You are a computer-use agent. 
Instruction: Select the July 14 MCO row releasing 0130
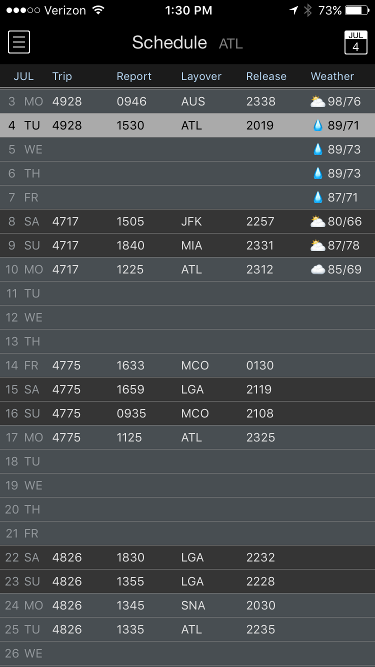click(188, 365)
